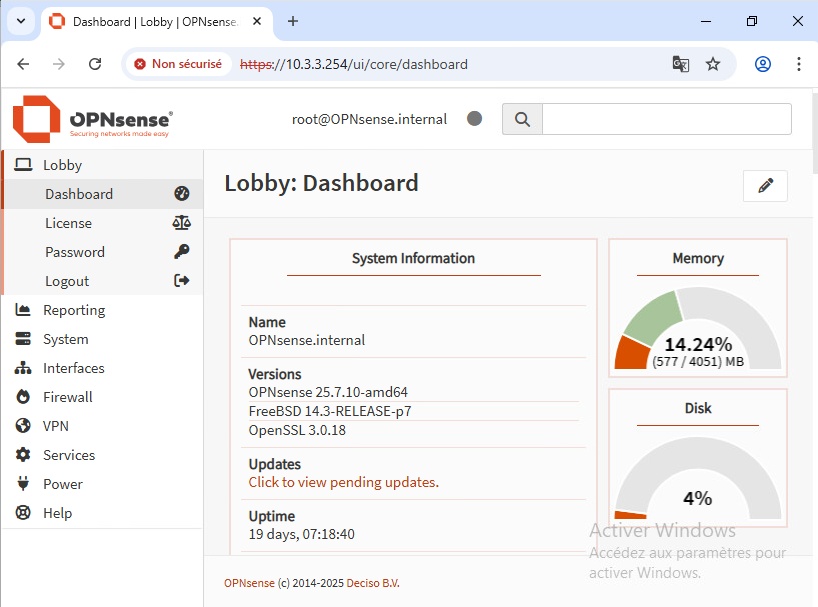Click the Services gear icon
The image size is (818, 607).
23,455
